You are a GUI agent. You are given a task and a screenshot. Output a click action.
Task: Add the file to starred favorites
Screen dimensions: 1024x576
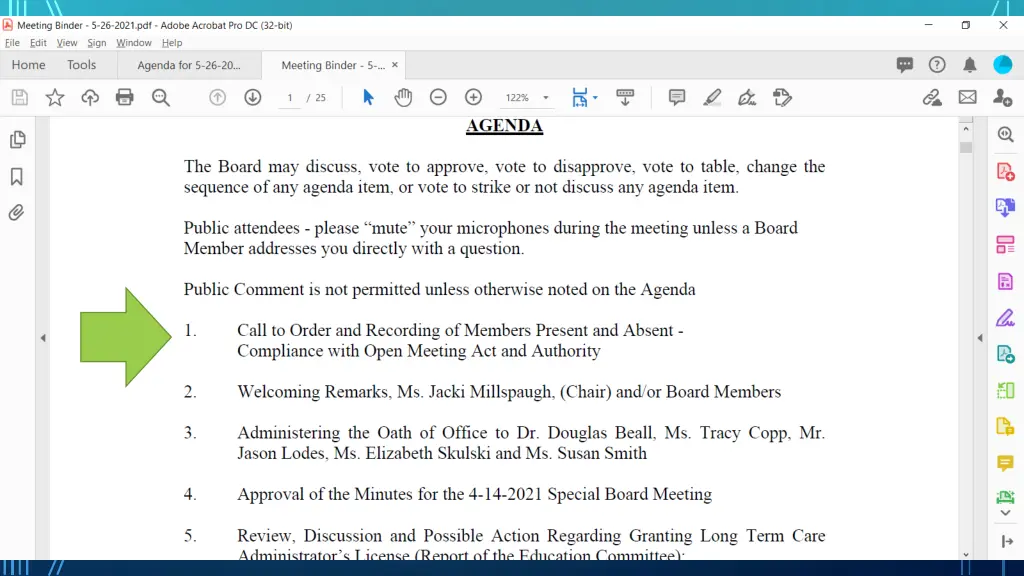[55, 97]
